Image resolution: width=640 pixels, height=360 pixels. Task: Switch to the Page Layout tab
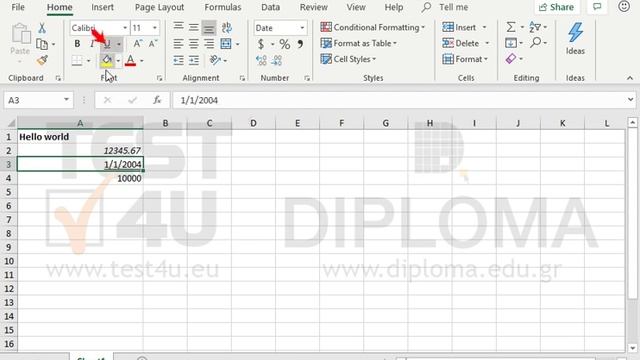[x=159, y=7]
